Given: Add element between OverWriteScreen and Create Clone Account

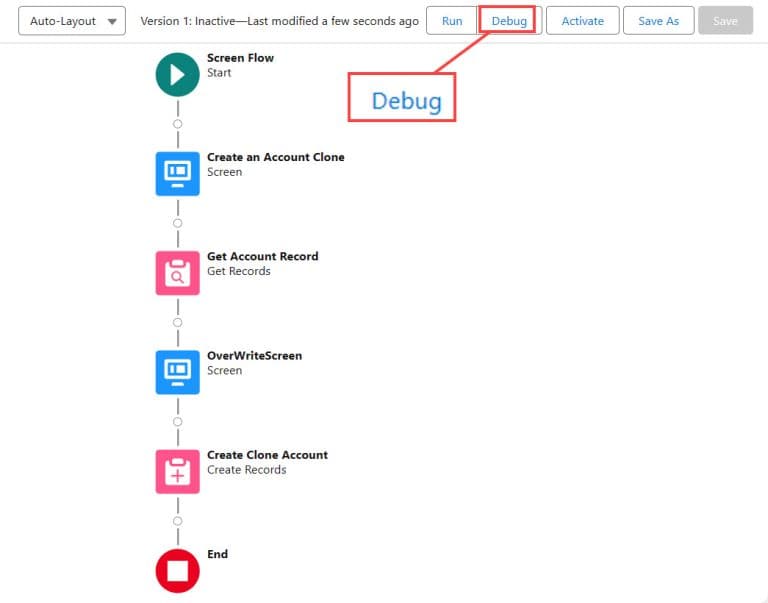Looking at the screenshot, I should click(177, 422).
